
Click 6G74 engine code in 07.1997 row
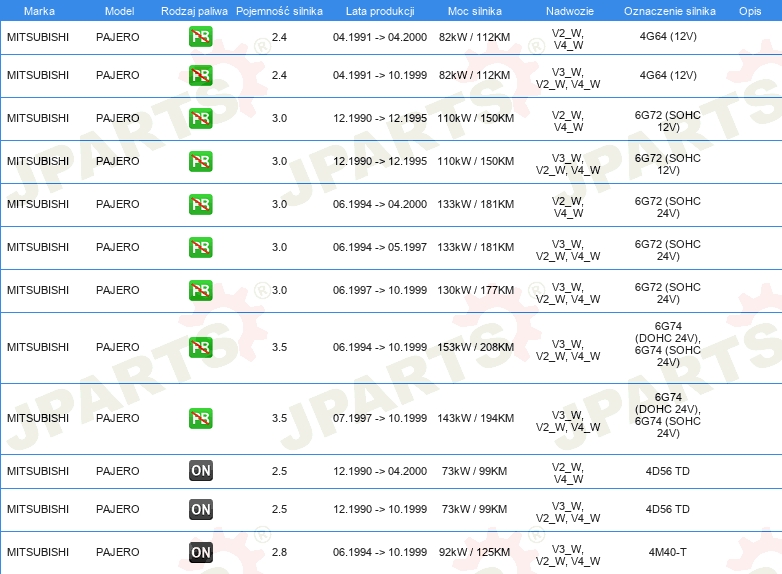pos(667,415)
